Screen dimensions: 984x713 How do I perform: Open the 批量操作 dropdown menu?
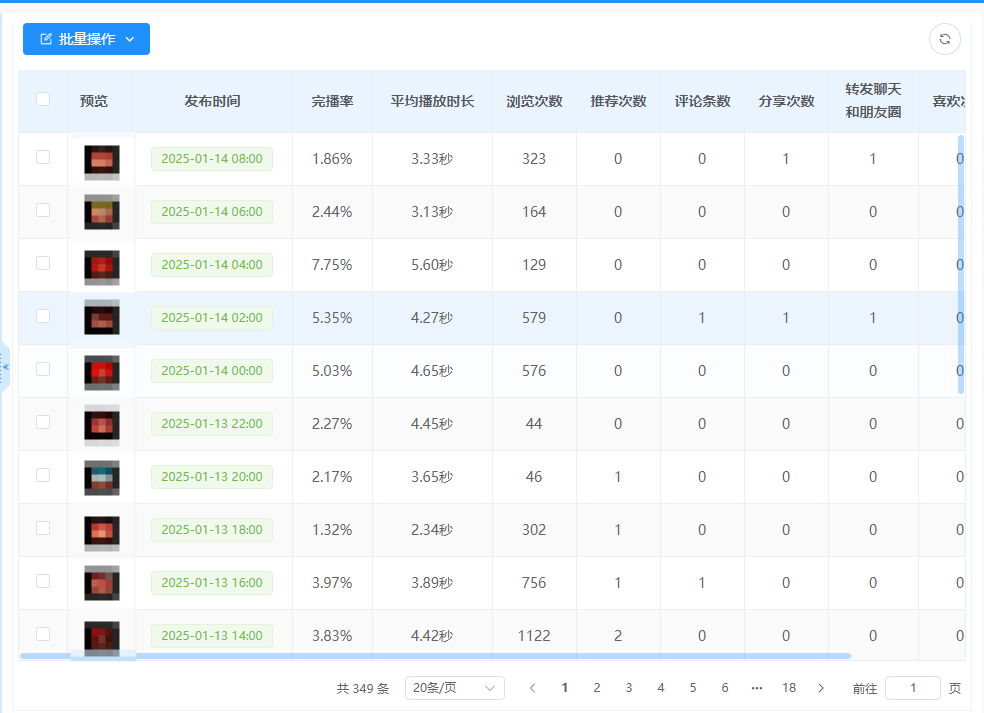(x=86, y=39)
